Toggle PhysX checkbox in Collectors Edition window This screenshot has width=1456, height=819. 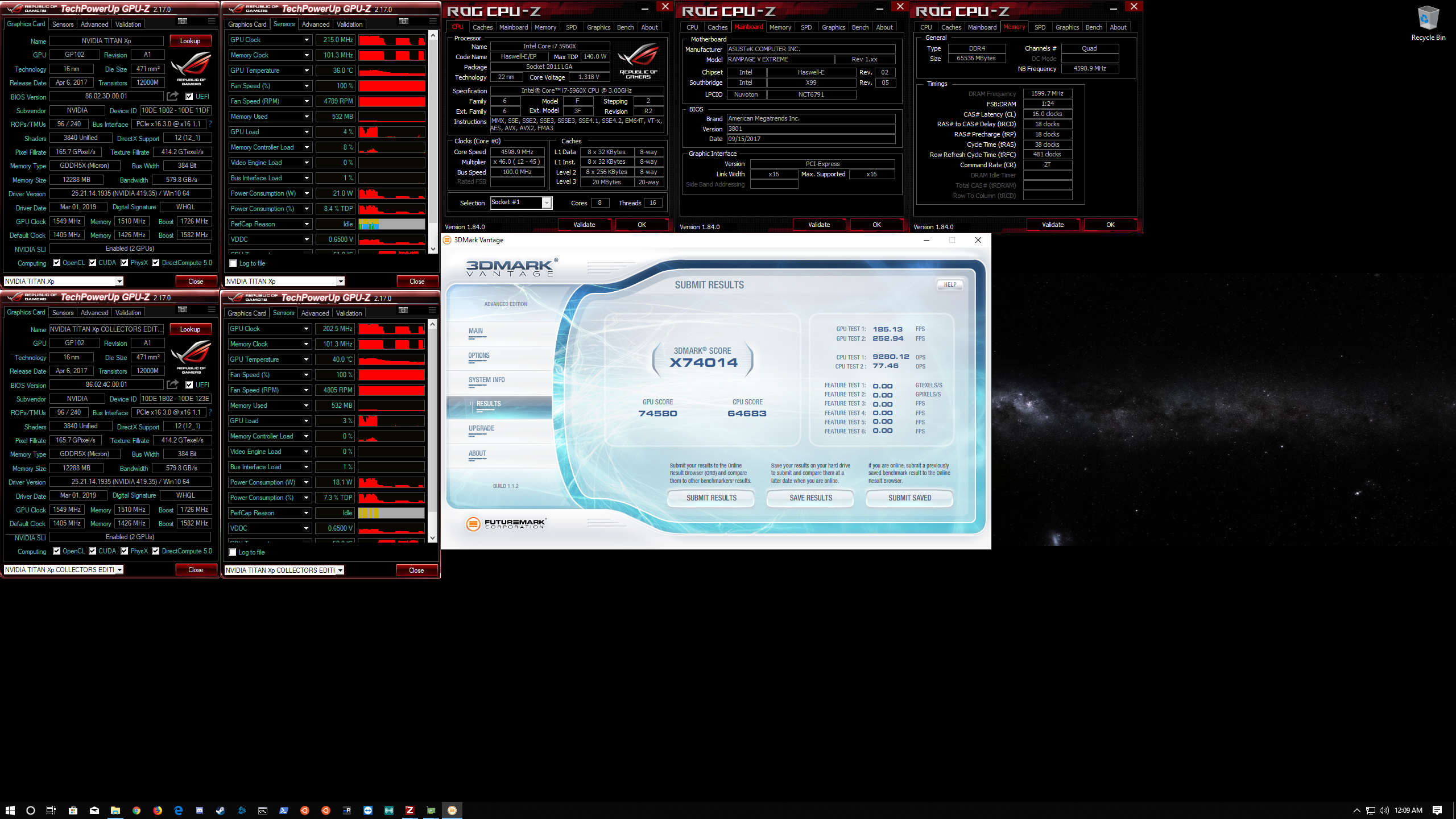[x=125, y=551]
